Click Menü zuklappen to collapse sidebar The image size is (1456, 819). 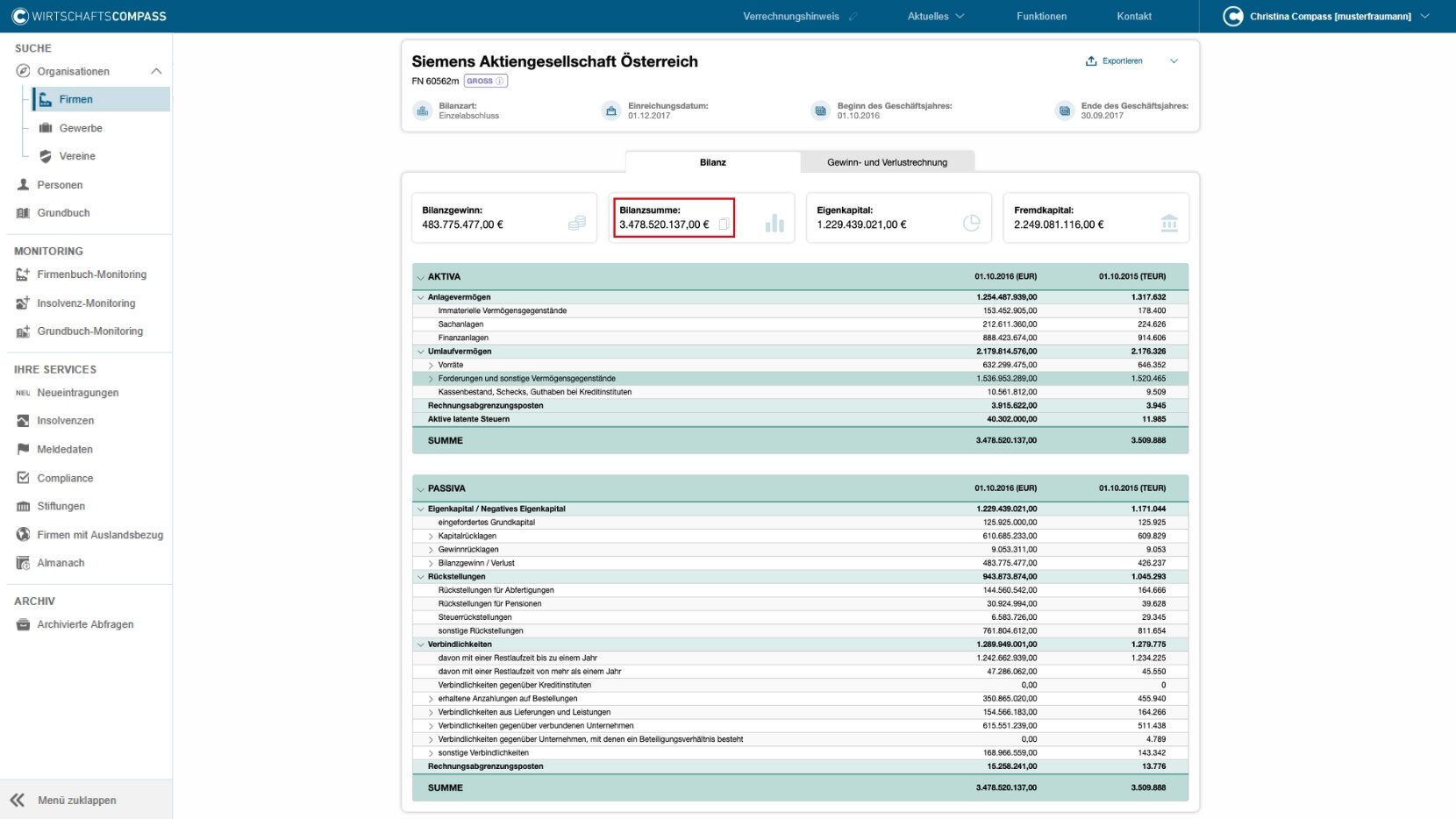(x=77, y=801)
